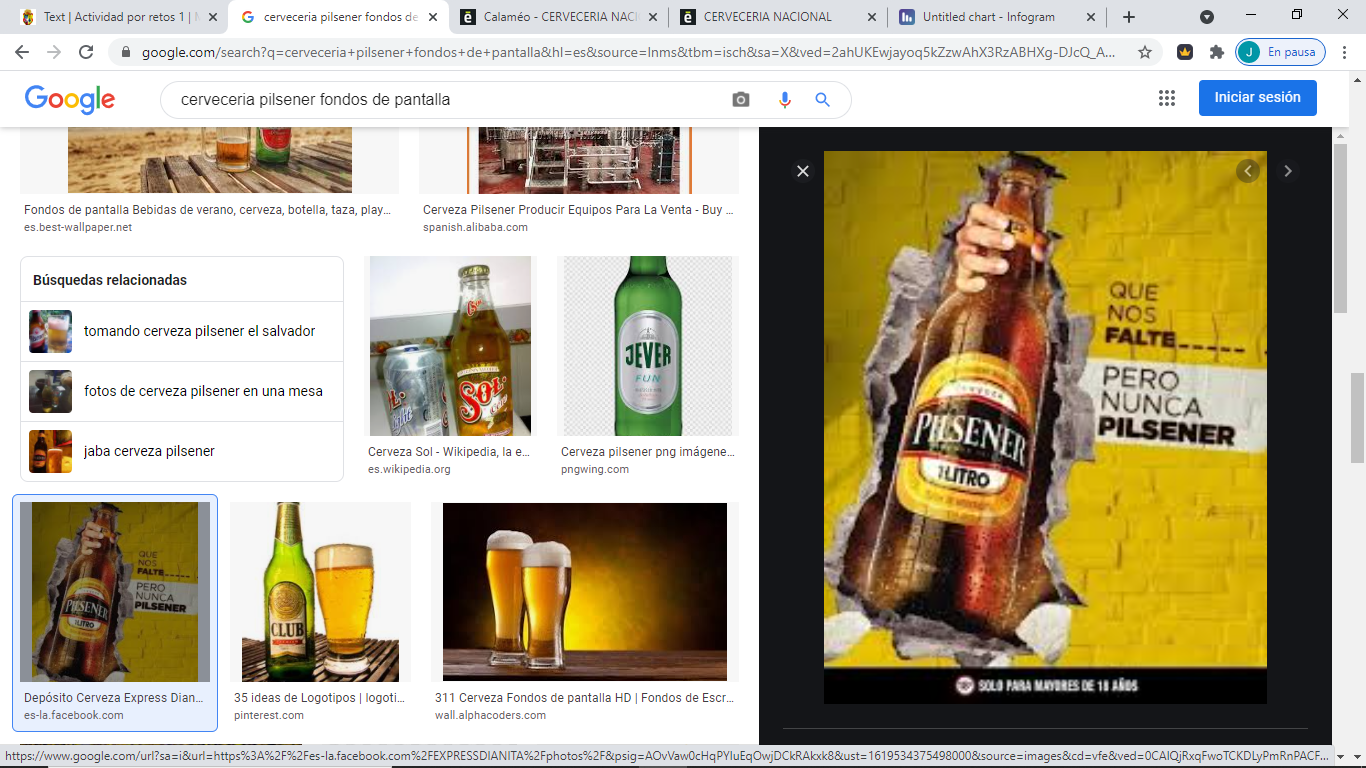The width and height of the screenshot is (1366, 768).
Task: Click the extensions puzzle icon
Action: coord(1219,51)
